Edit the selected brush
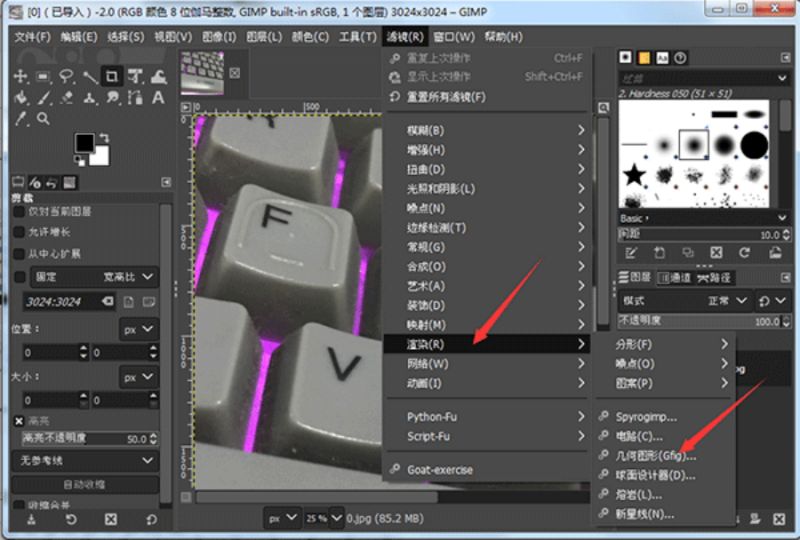This screenshot has width=800, height=540. [x=631, y=253]
